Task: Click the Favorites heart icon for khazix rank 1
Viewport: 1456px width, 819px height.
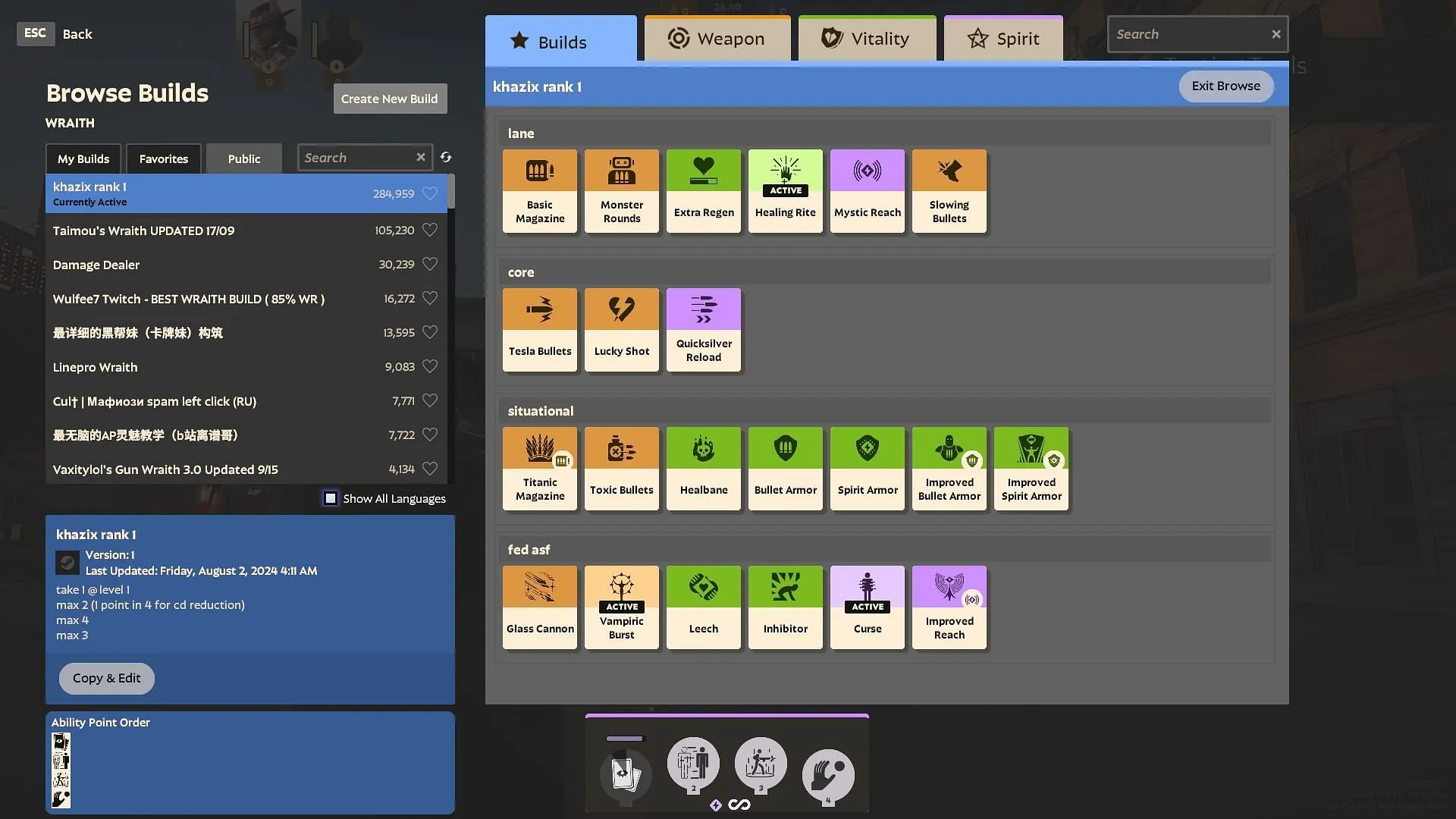Action: point(430,193)
